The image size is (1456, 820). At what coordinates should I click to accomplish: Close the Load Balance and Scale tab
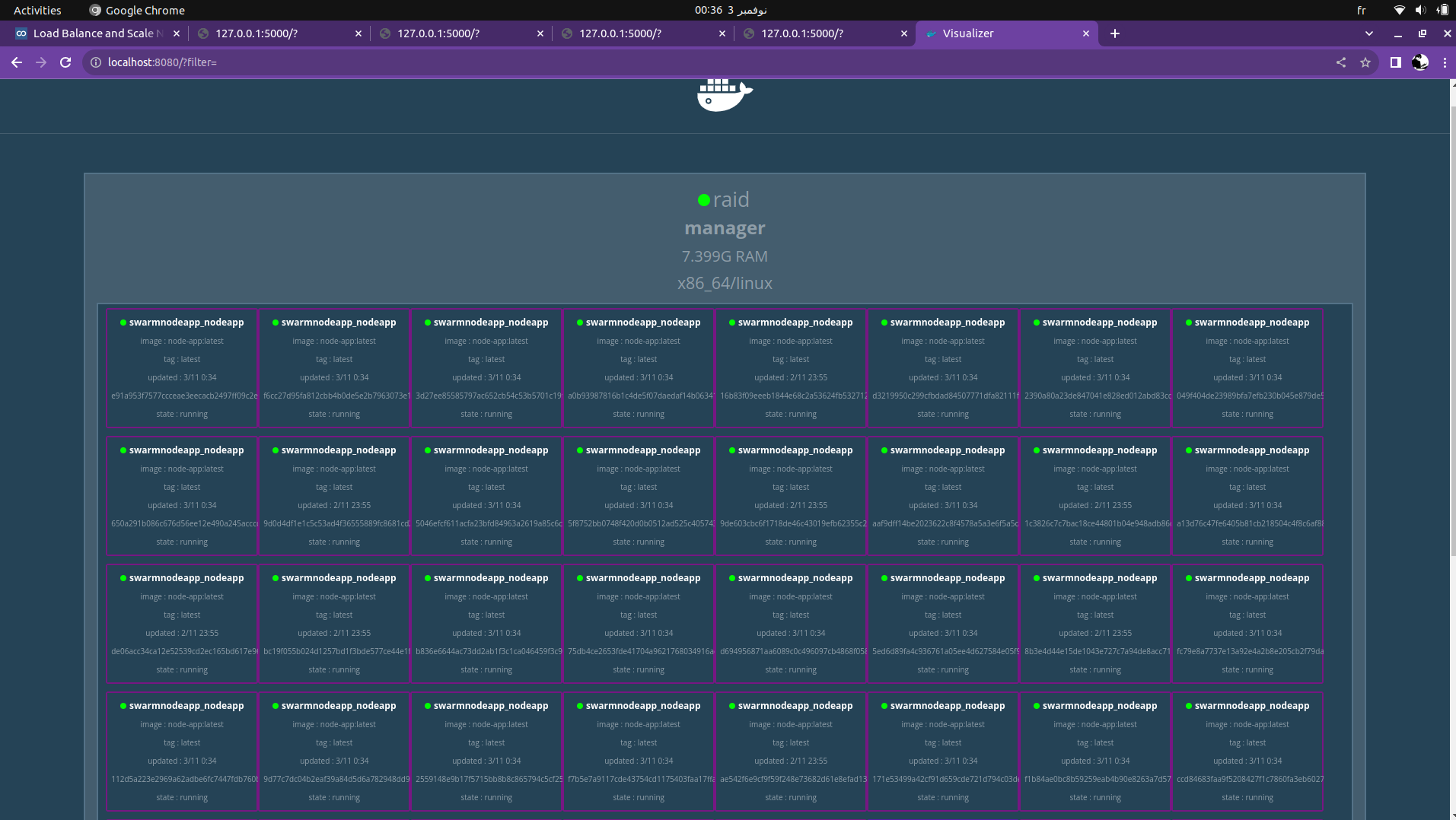coord(177,33)
